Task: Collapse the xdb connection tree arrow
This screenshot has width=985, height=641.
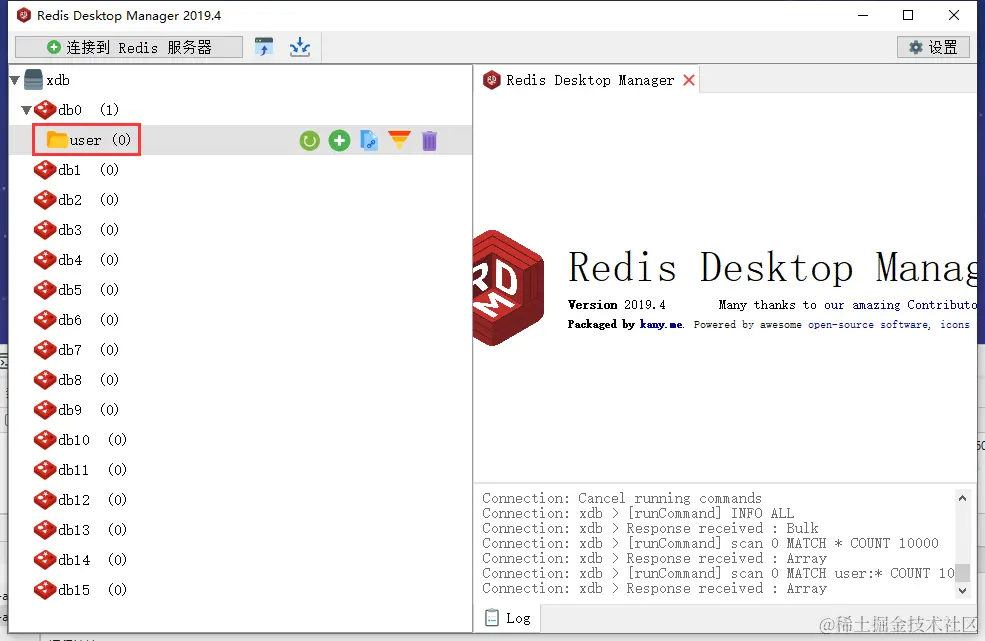Action: 15,80
